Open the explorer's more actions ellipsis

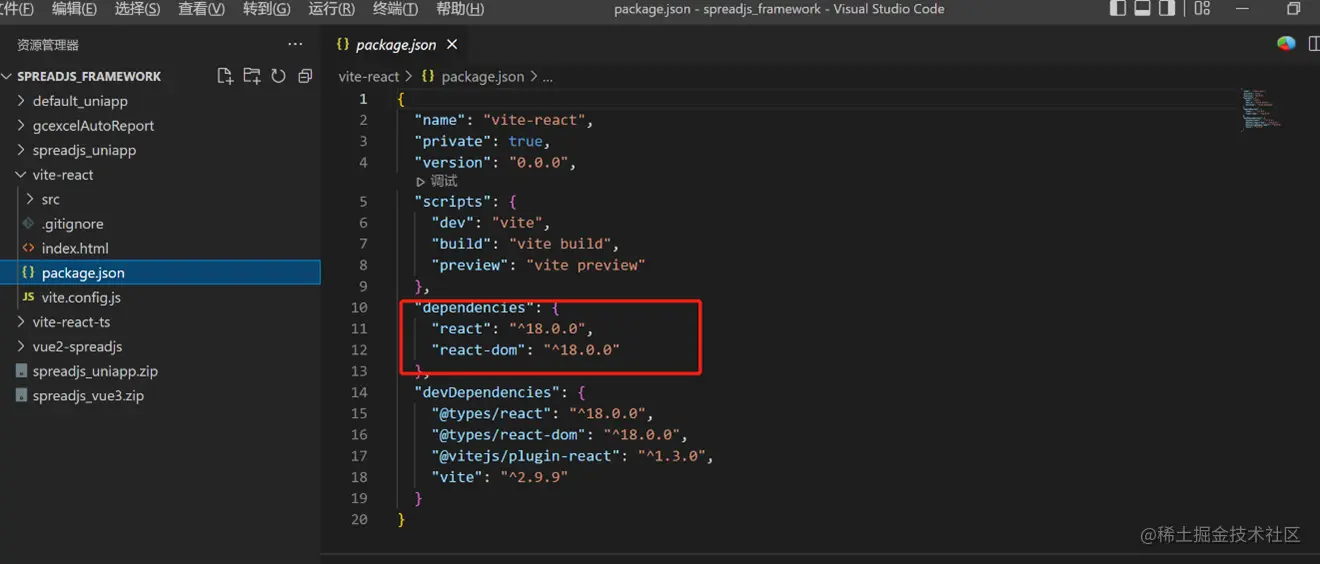[295, 44]
